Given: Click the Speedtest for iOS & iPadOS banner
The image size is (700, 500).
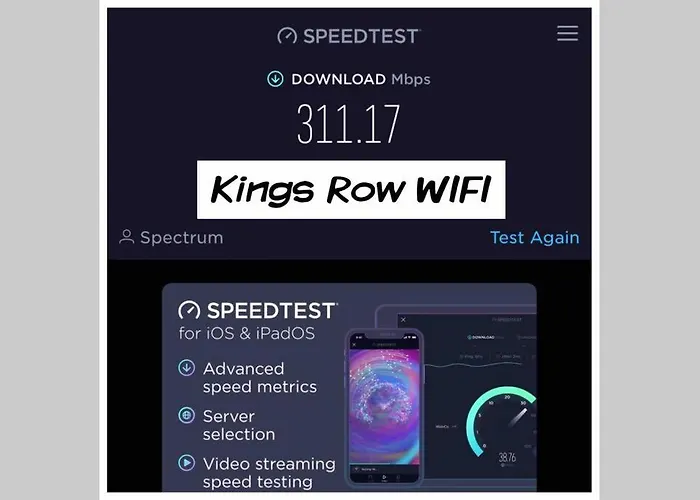Looking at the screenshot, I should pyautogui.click(x=349, y=387).
